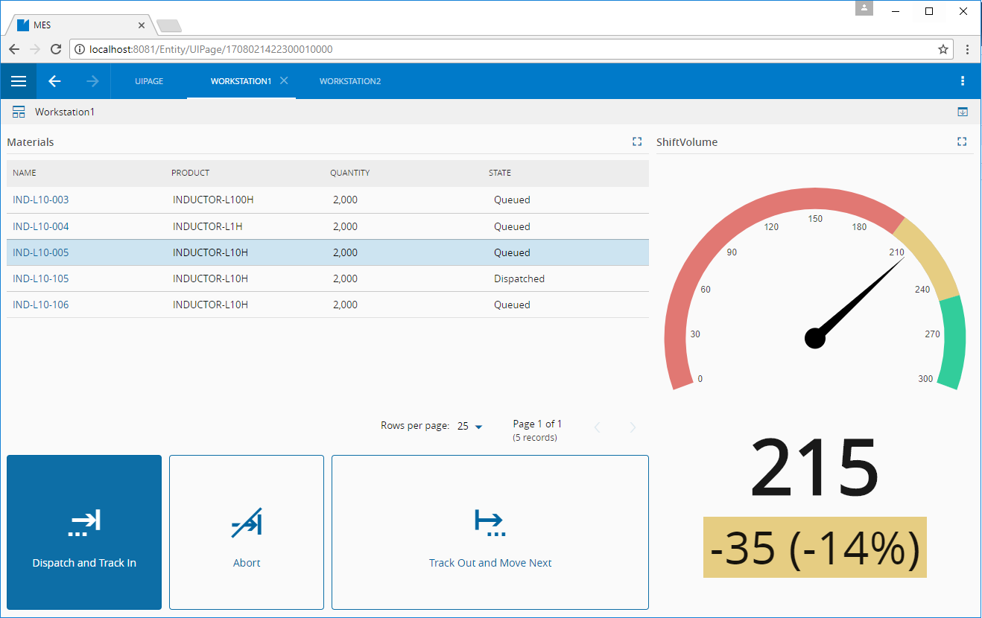Screen dimensions: 982x618
Task: Bookmark this page with the star icon
Action: 943,49
